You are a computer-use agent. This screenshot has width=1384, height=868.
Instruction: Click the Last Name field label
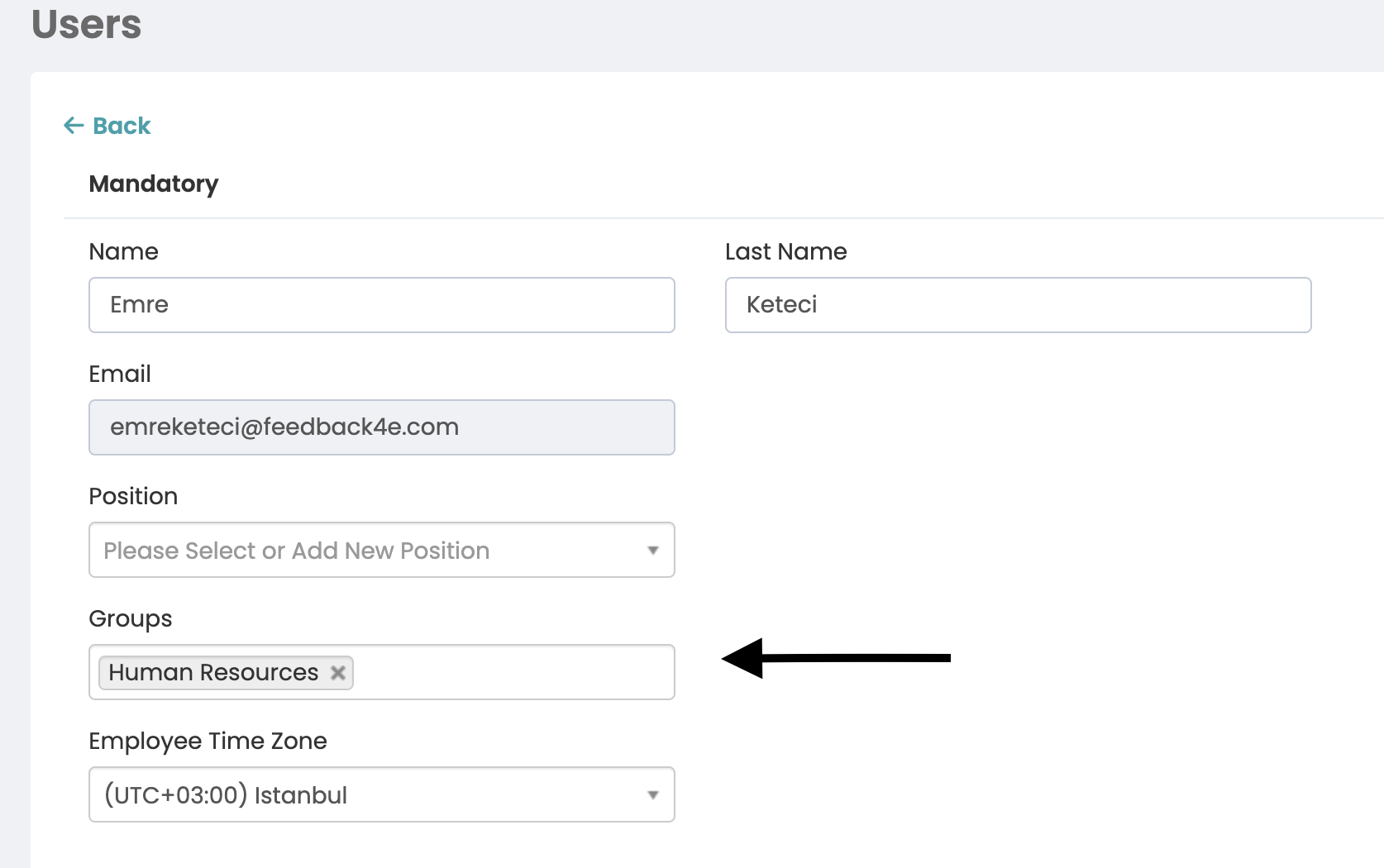[x=785, y=251]
